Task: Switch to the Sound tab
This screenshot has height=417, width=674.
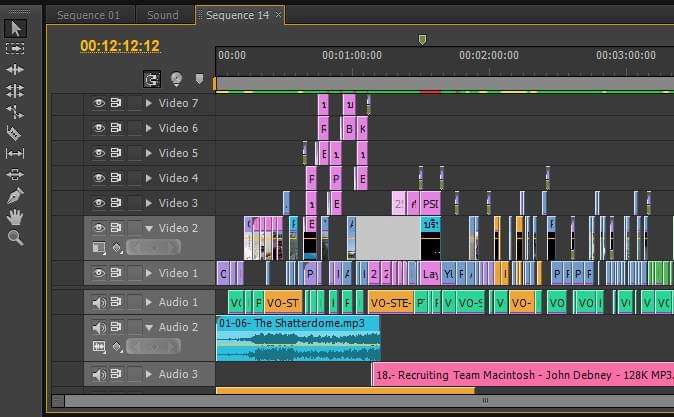Action: click(163, 15)
